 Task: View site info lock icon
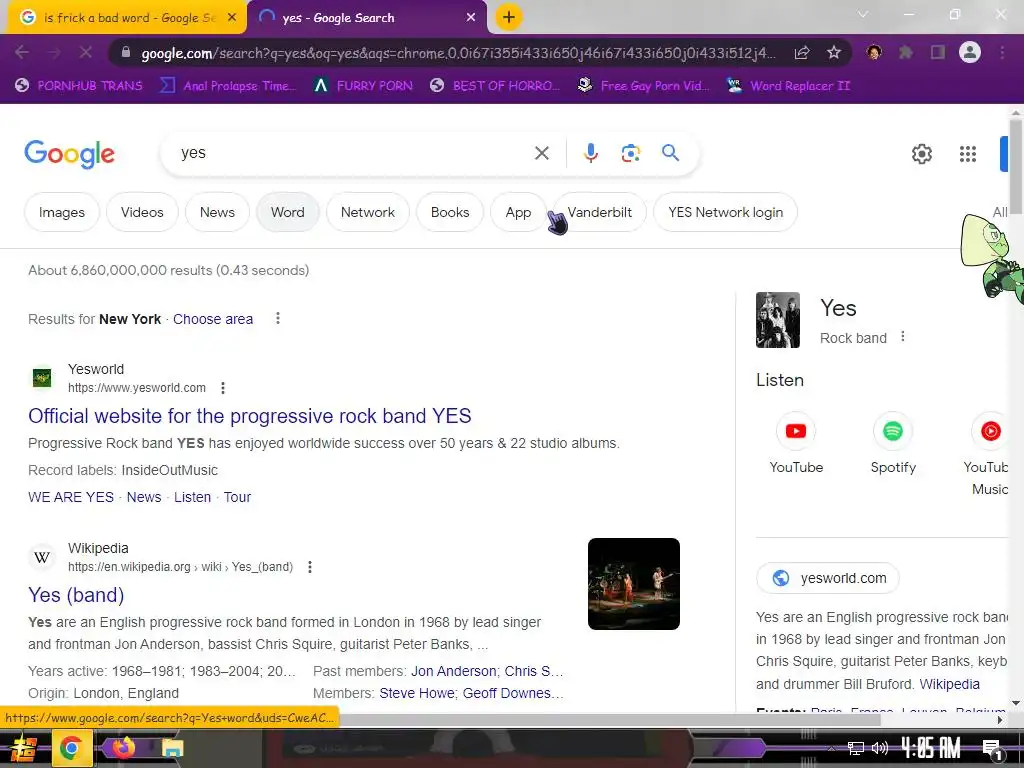tap(127, 53)
